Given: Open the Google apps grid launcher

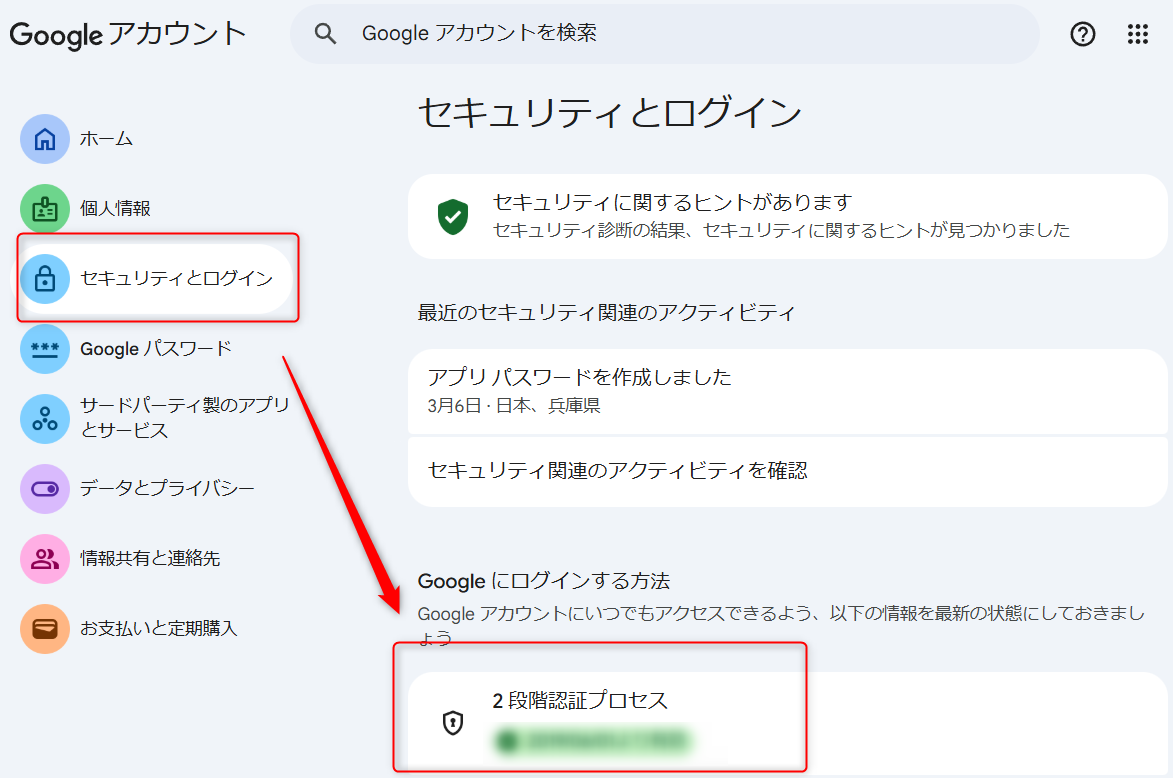Looking at the screenshot, I should pos(1138,34).
